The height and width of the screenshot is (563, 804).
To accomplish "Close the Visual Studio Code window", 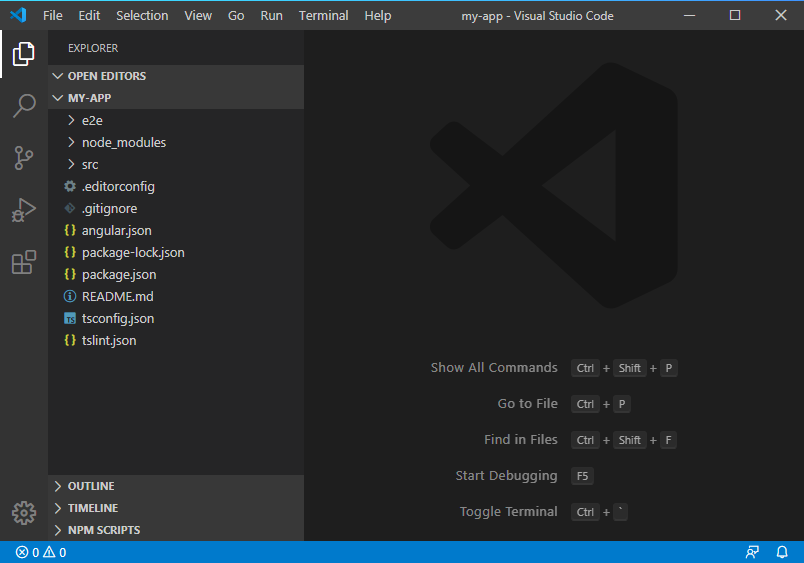I will pos(780,15).
